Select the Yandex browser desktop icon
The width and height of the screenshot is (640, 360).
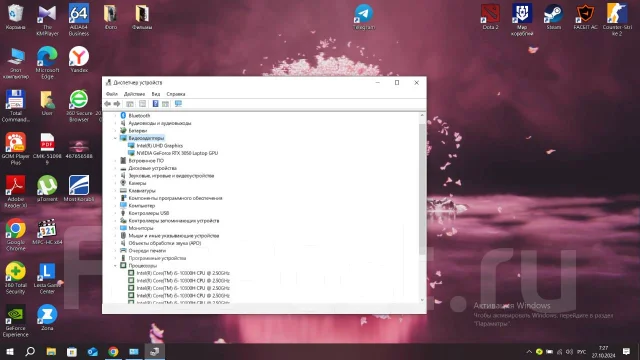pos(79,60)
